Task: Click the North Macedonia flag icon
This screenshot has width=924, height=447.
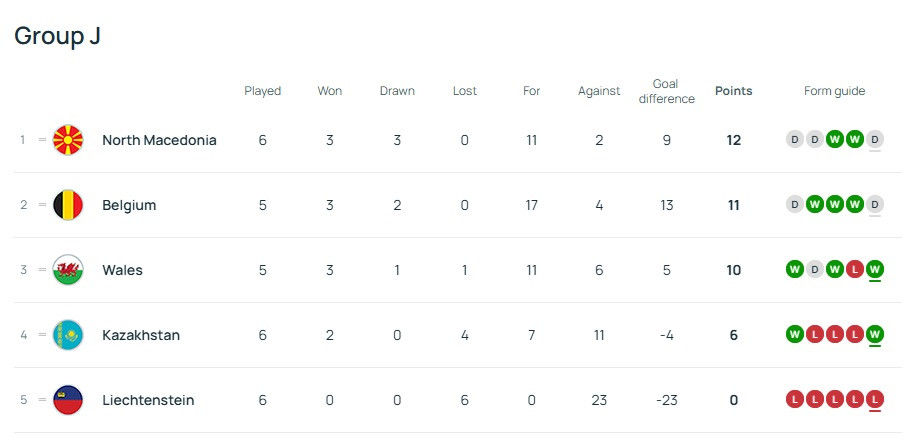Action: [68, 140]
